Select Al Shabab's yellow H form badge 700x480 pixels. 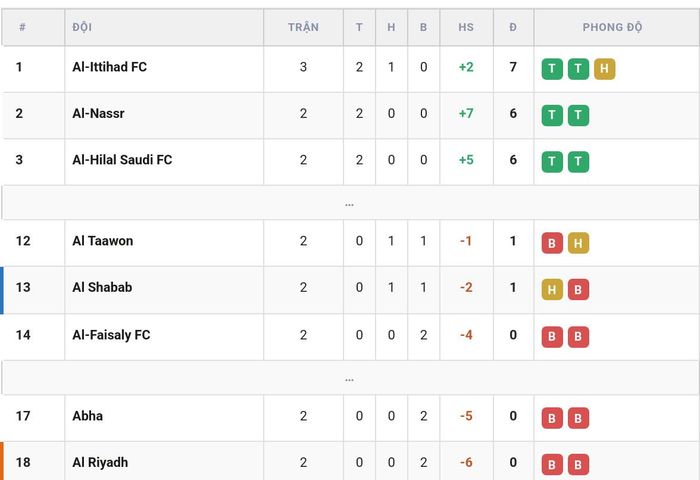tap(552, 289)
